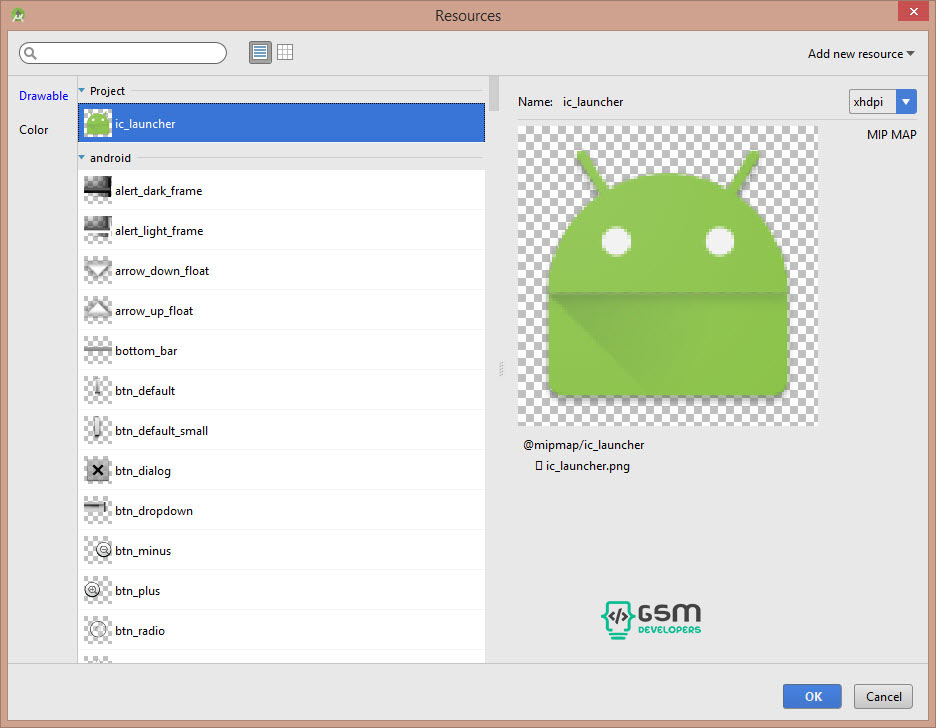Close the Resources window
This screenshot has height=728, width=936.
coord(913,11)
